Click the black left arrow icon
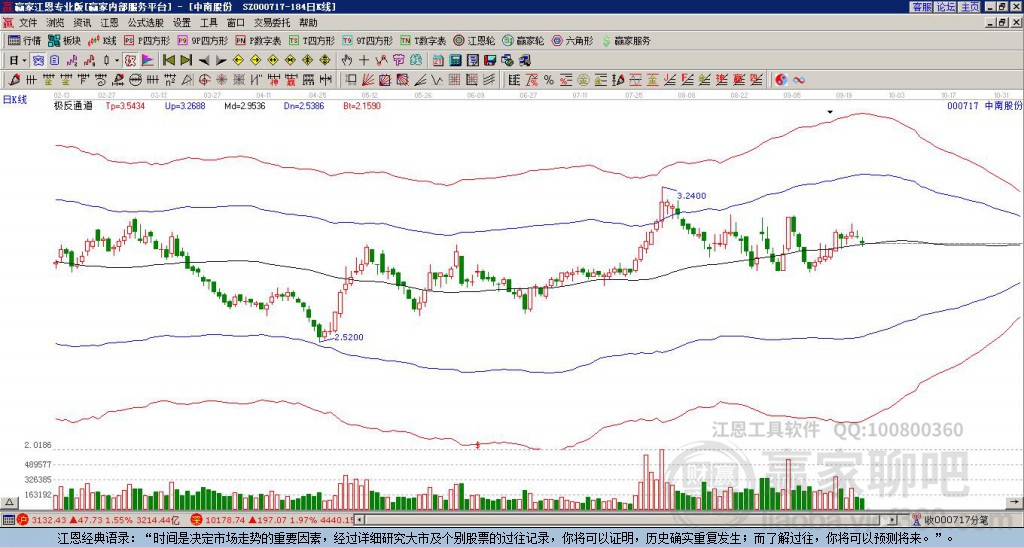Viewport: 1024px width, 548px height. (x=203, y=61)
